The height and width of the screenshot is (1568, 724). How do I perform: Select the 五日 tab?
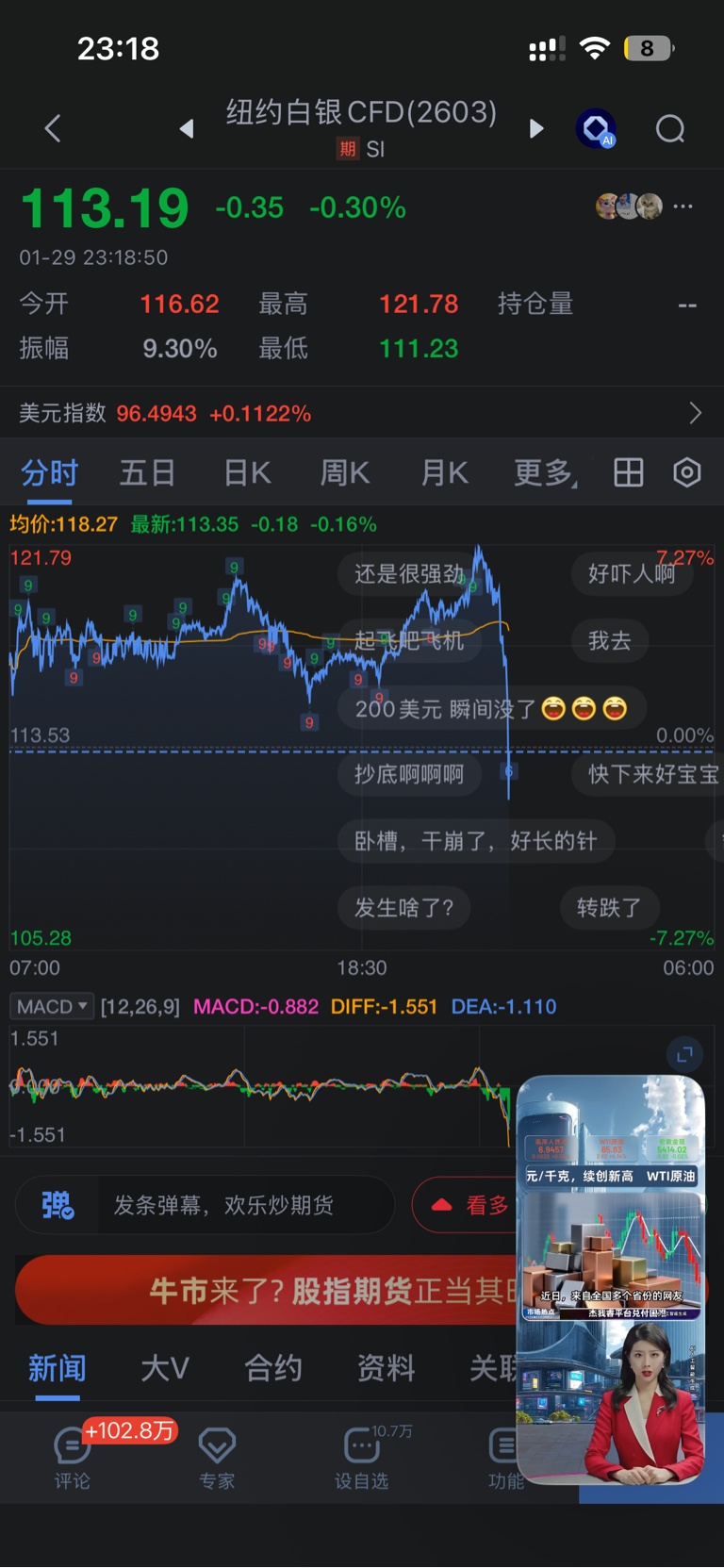147,472
